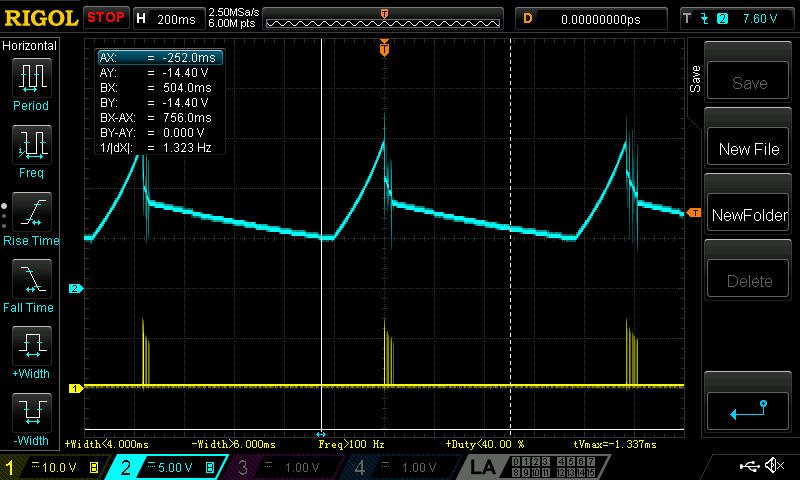800x480 pixels.
Task: Click the horizontal timebase 200ms readout
Action: pyautogui.click(x=169, y=19)
